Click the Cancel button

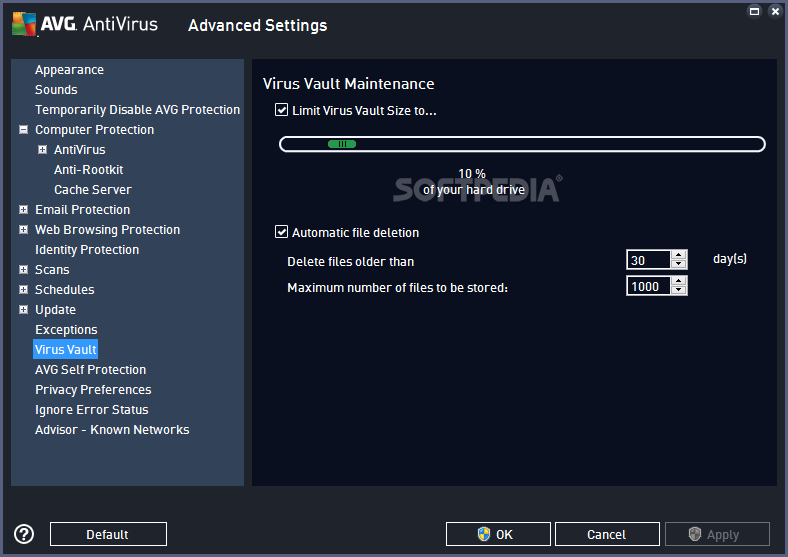coord(607,534)
